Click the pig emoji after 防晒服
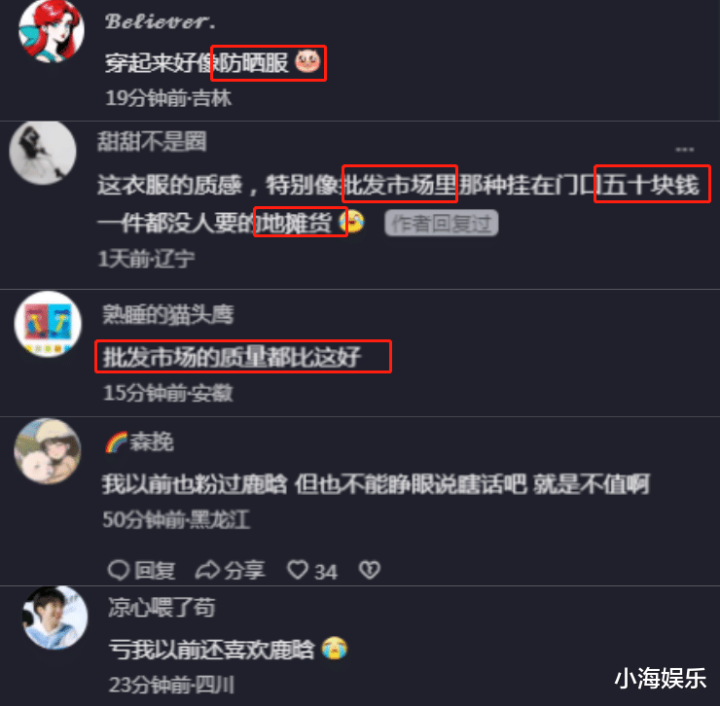The image size is (720, 706). [x=307, y=62]
